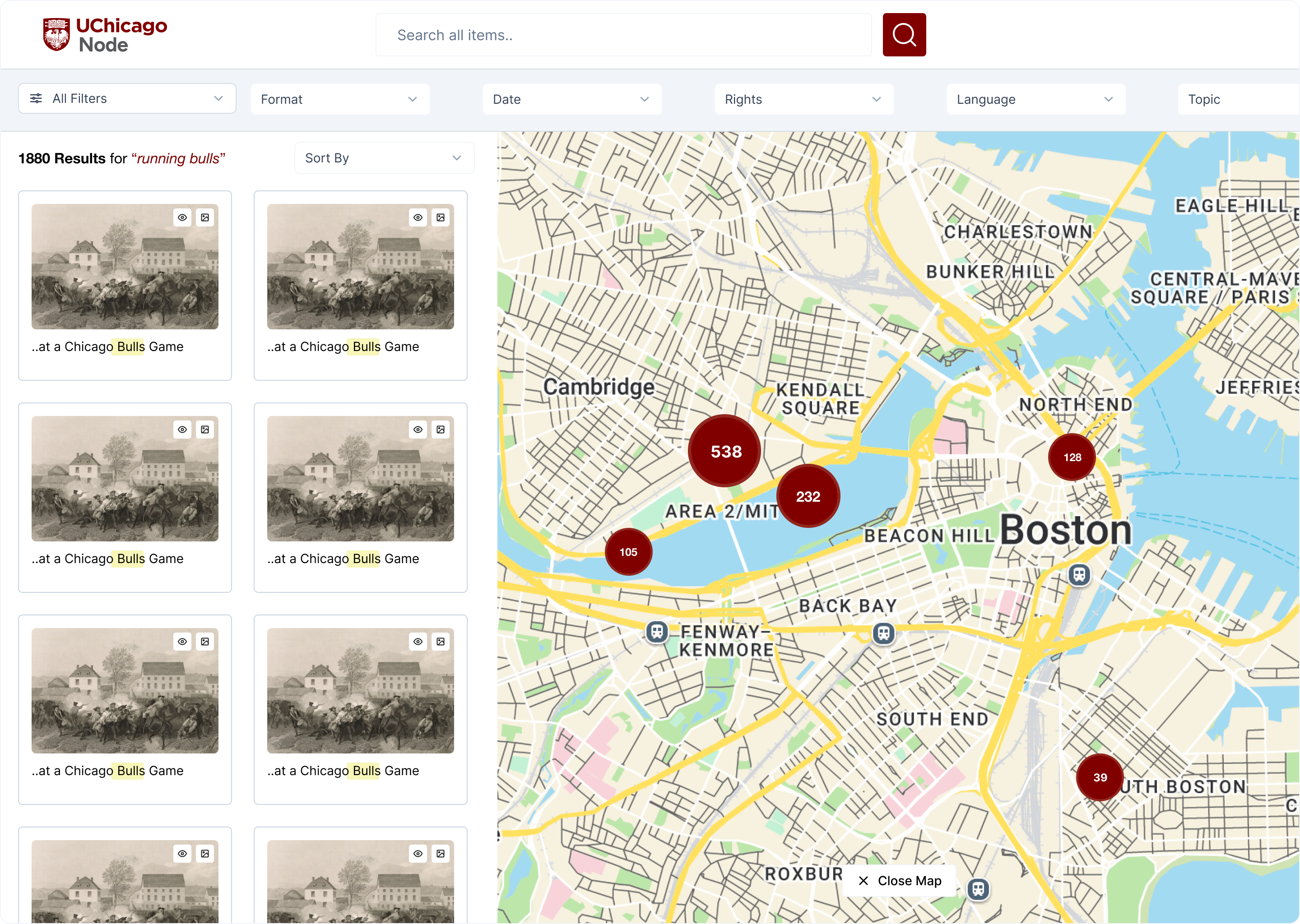The height and width of the screenshot is (924, 1300).
Task: Open the 39 cluster marker in South Boston
Action: [1100, 777]
